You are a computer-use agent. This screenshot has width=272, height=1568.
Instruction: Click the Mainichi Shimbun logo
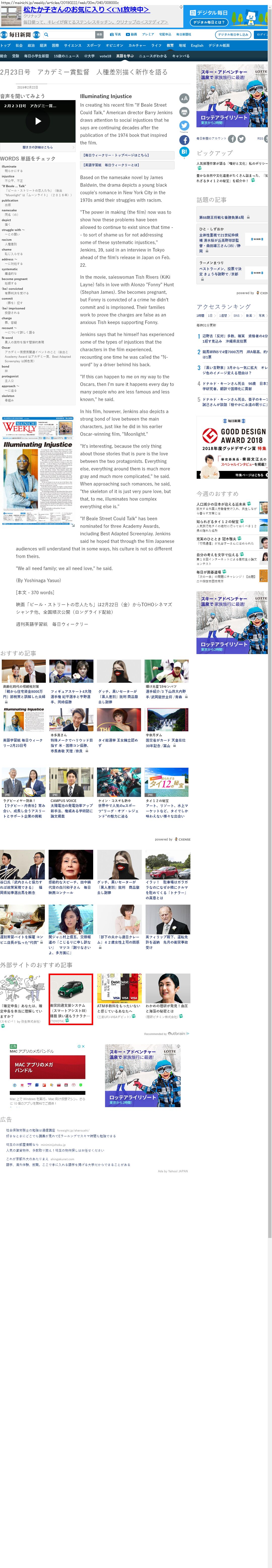click(16, 35)
